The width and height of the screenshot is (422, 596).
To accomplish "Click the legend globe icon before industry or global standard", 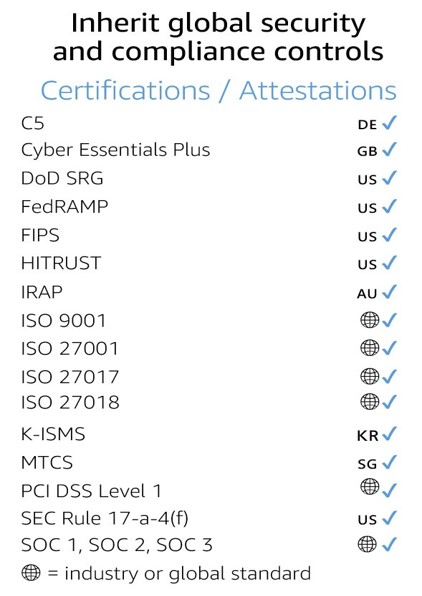I will [31, 572].
